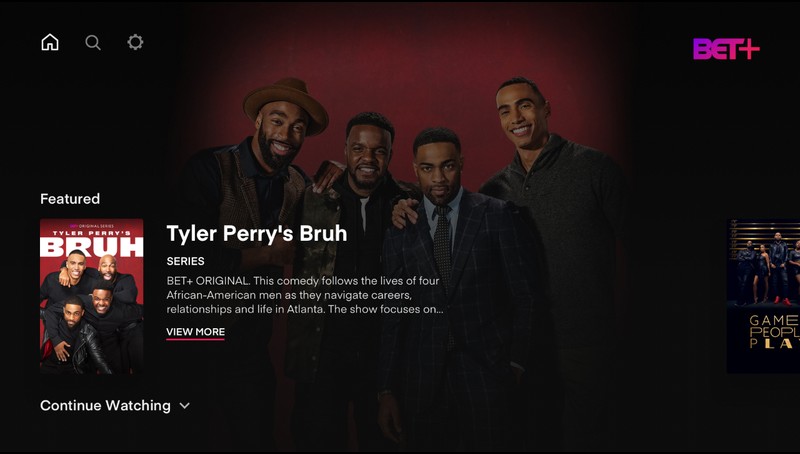
Task: Click the SERIES label under the title
Action: tap(185, 261)
